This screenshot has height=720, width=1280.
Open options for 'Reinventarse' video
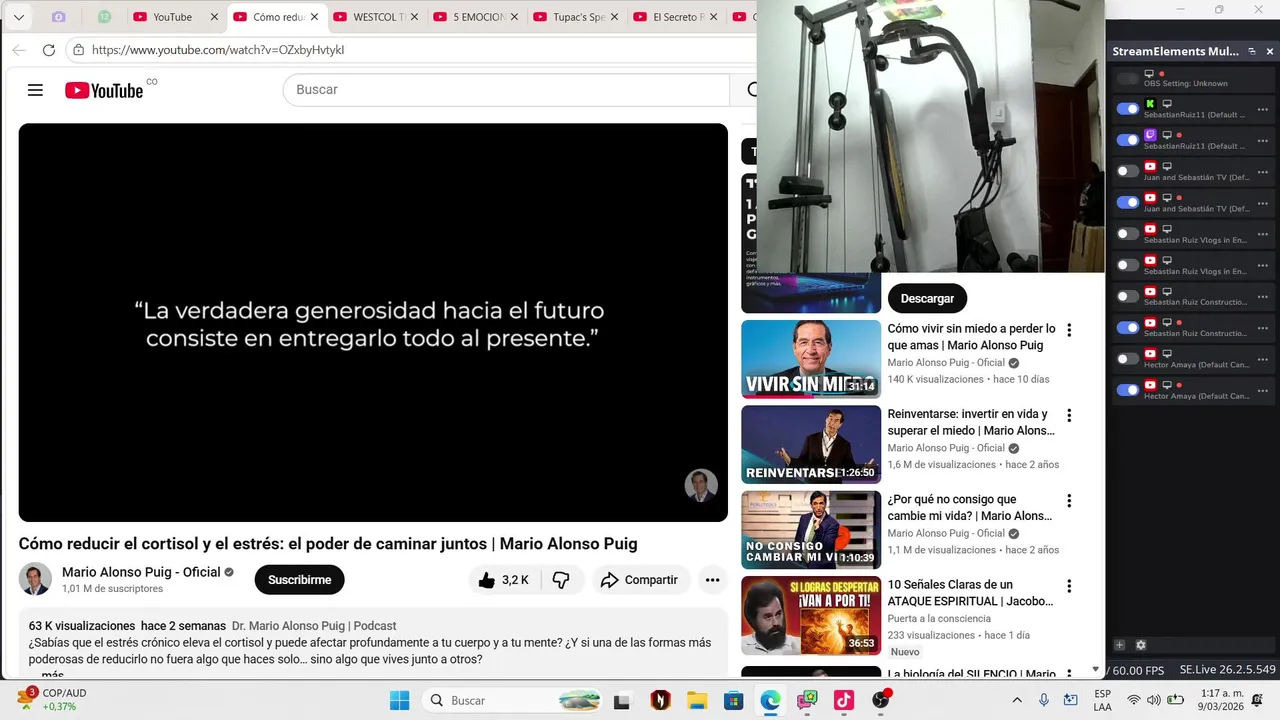1069,415
